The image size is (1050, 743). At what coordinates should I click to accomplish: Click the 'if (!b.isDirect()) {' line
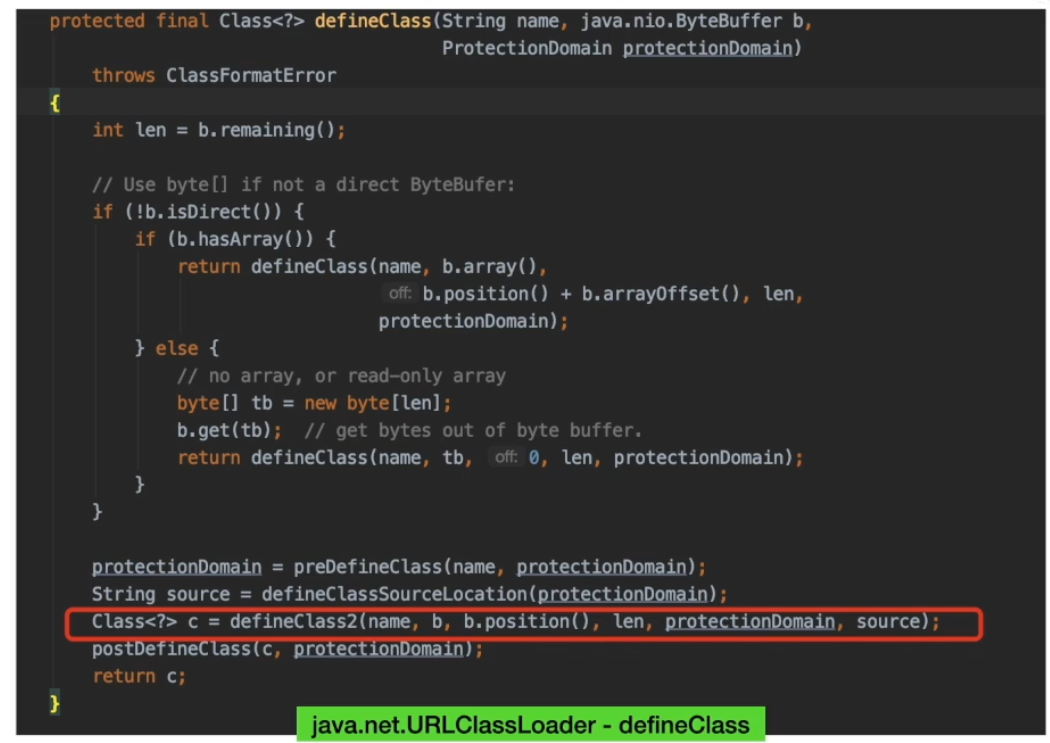pyautogui.click(x=198, y=212)
